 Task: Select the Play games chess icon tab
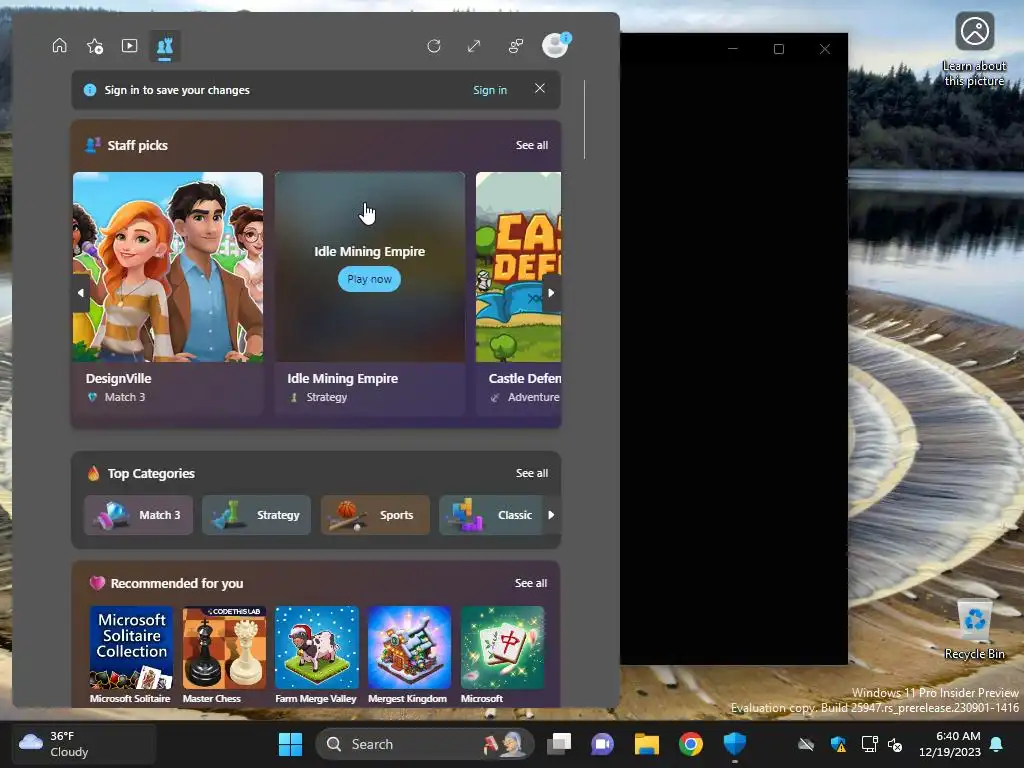(165, 46)
